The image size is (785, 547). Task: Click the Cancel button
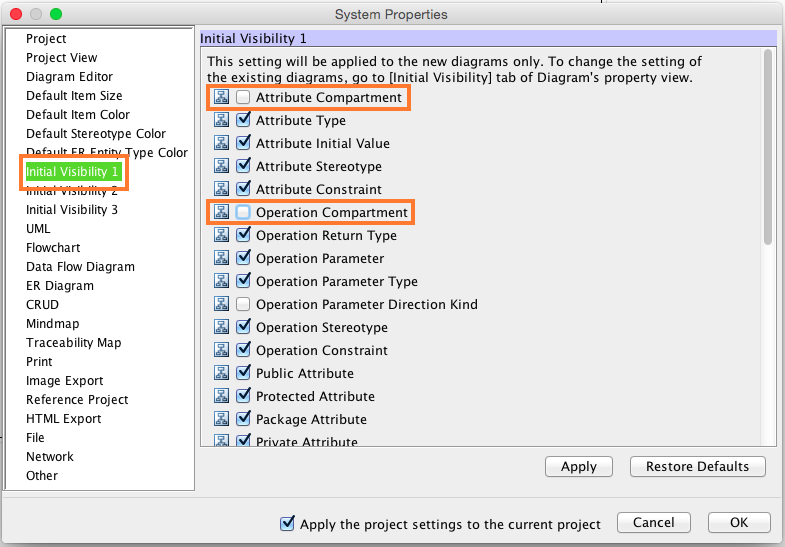pyautogui.click(x=653, y=523)
